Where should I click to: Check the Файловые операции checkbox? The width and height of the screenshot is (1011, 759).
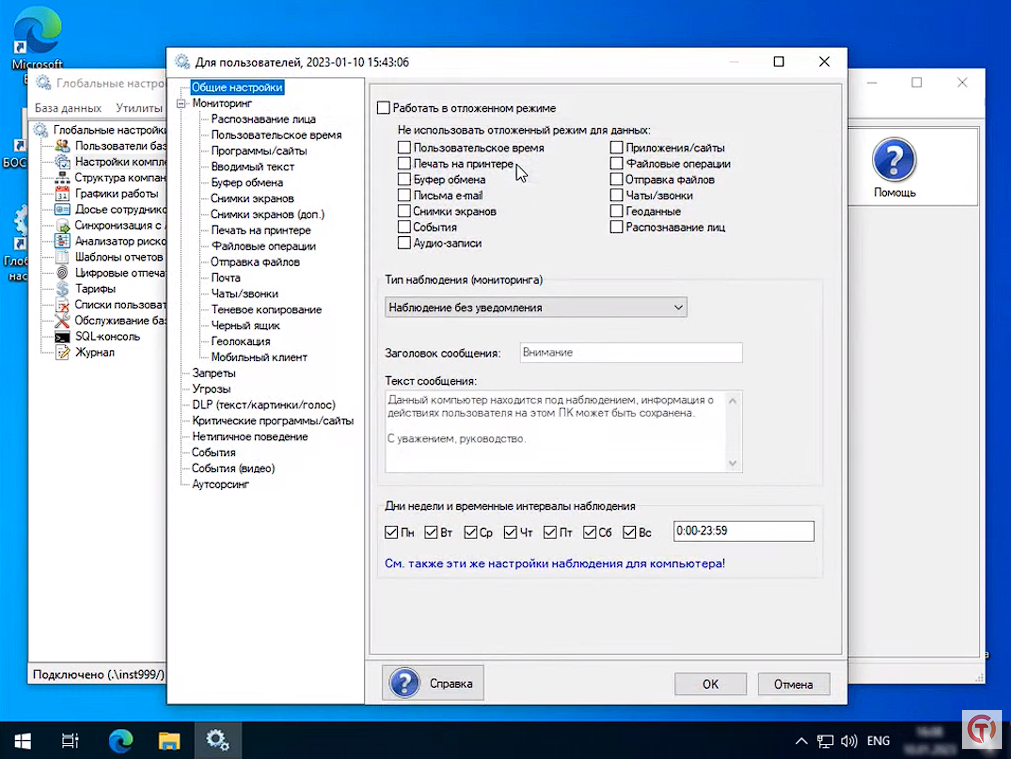[x=616, y=164]
